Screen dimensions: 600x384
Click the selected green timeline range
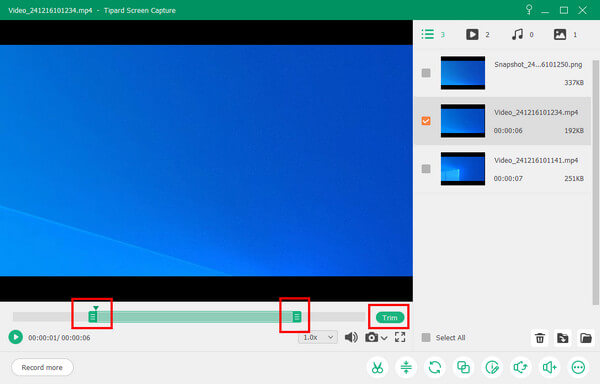coord(195,317)
